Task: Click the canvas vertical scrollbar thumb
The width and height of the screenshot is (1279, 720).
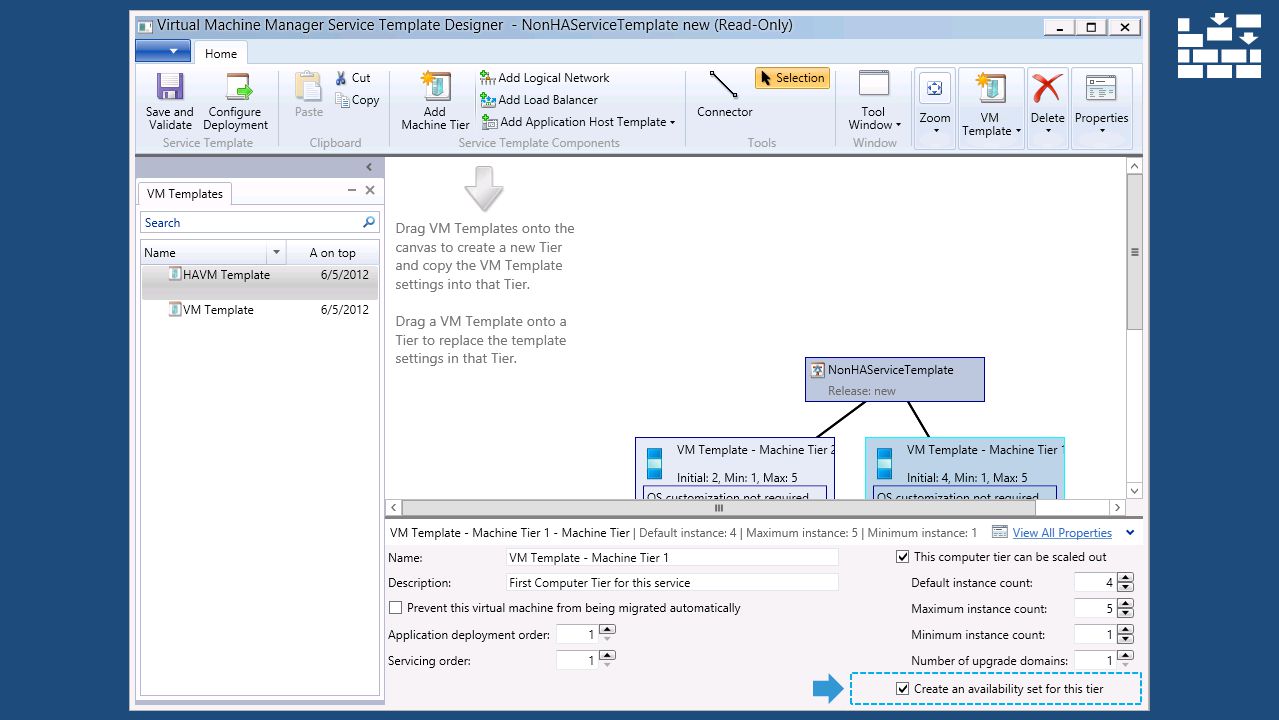Action: click(x=1135, y=252)
